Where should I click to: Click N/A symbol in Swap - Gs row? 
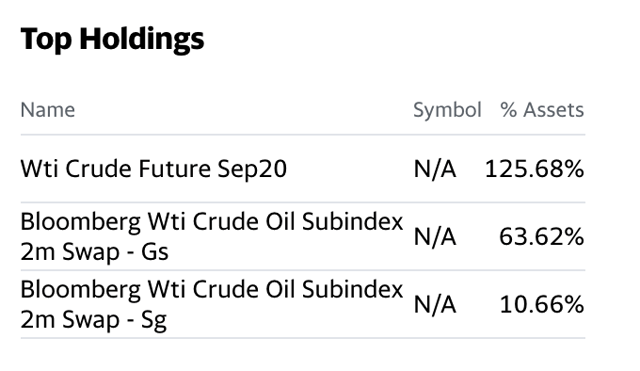[435, 237]
